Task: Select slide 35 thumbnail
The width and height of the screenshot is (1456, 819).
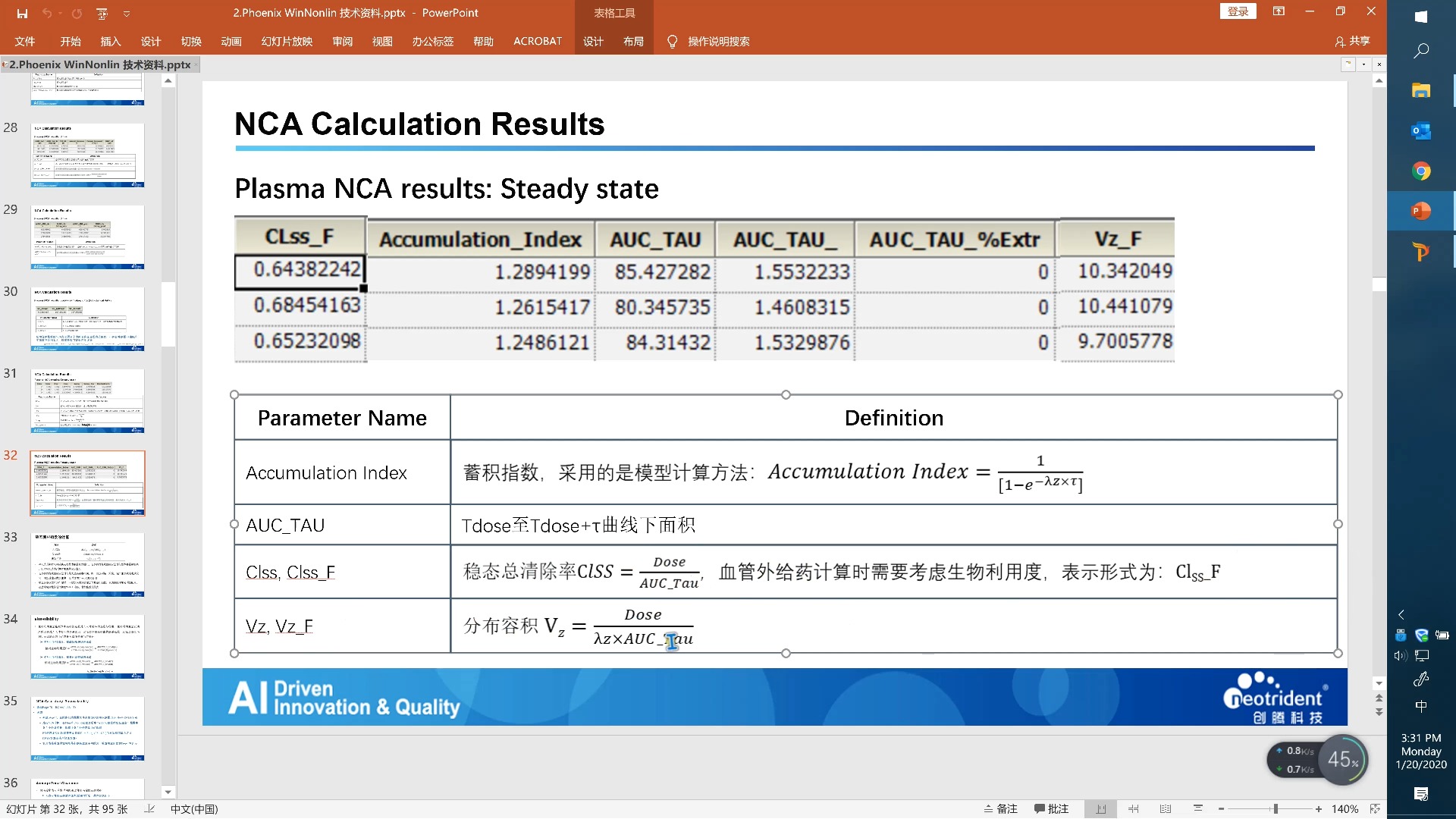Action: [87, 729]
